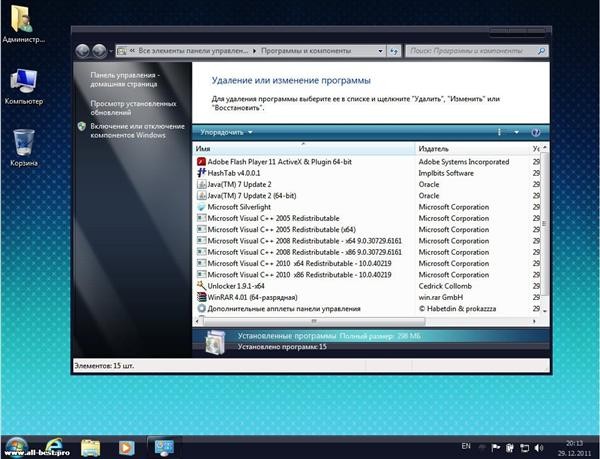Open the help question mark icon
600x459 pixels.
536,132
